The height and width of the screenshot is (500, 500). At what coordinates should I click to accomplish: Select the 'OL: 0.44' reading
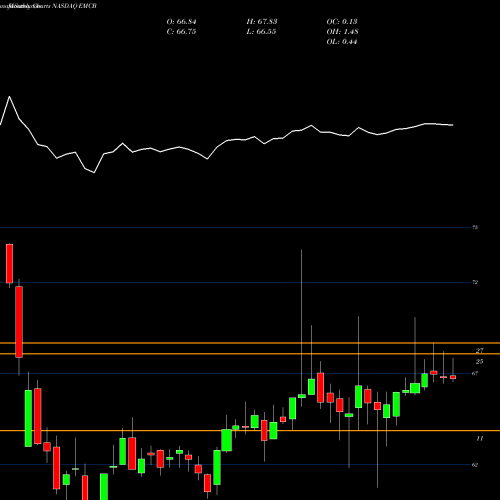click(x=342, y=42)
